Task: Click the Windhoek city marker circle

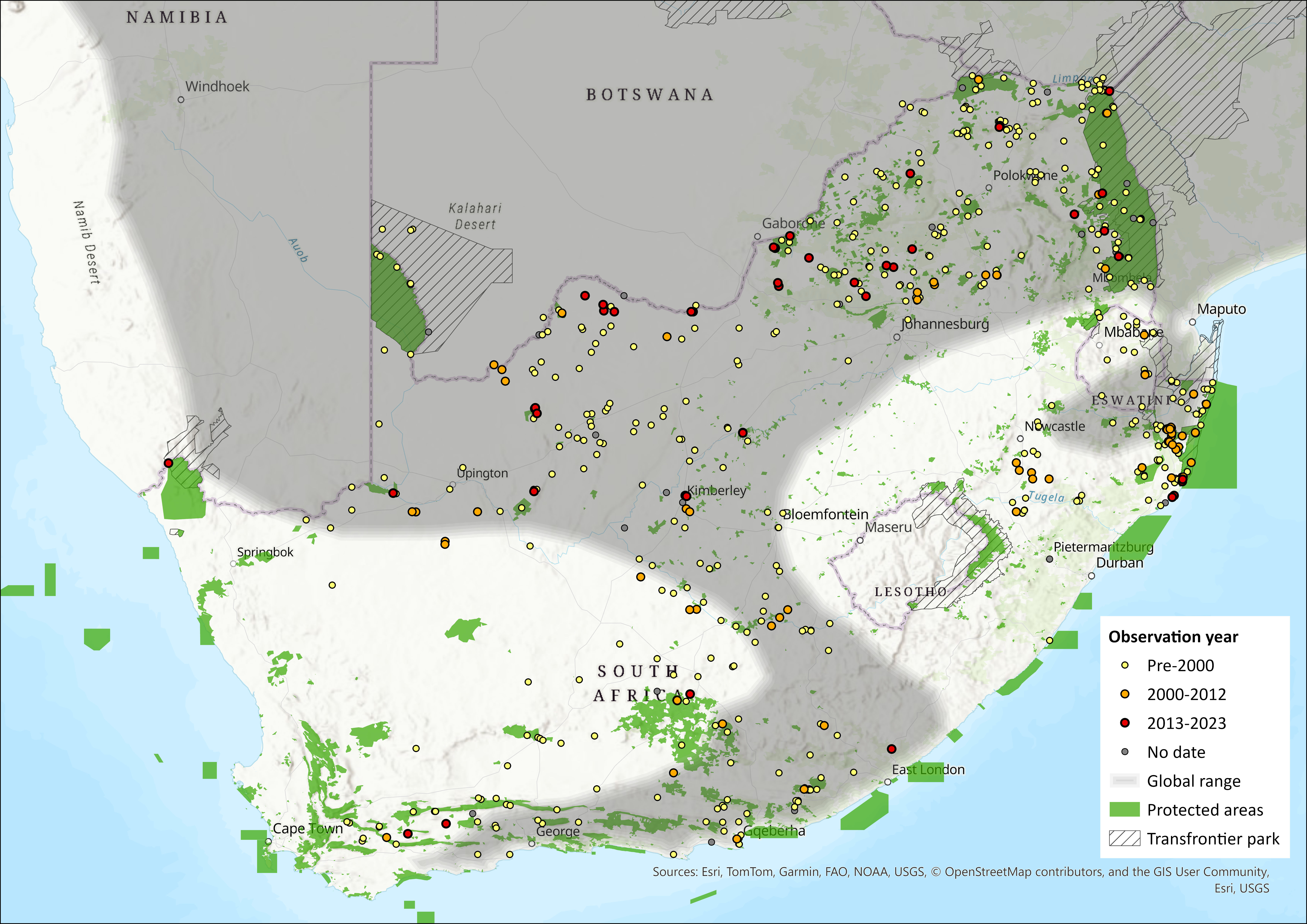Action: (181, 100)
